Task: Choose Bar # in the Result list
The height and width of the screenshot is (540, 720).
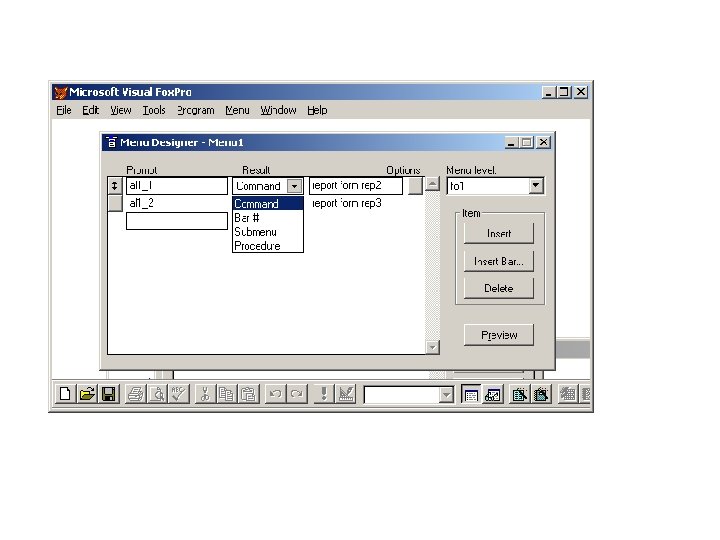Action: [268, 218]
